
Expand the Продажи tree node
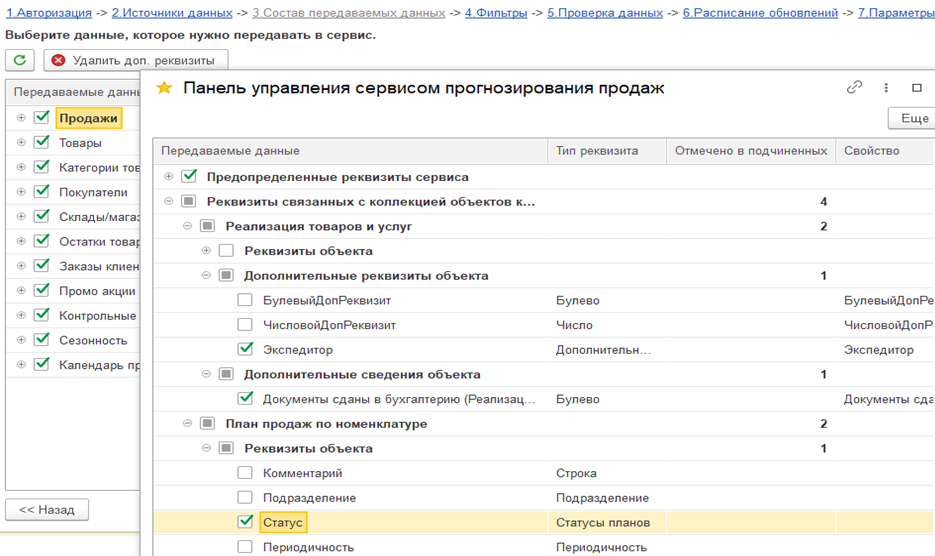point(22,118)
